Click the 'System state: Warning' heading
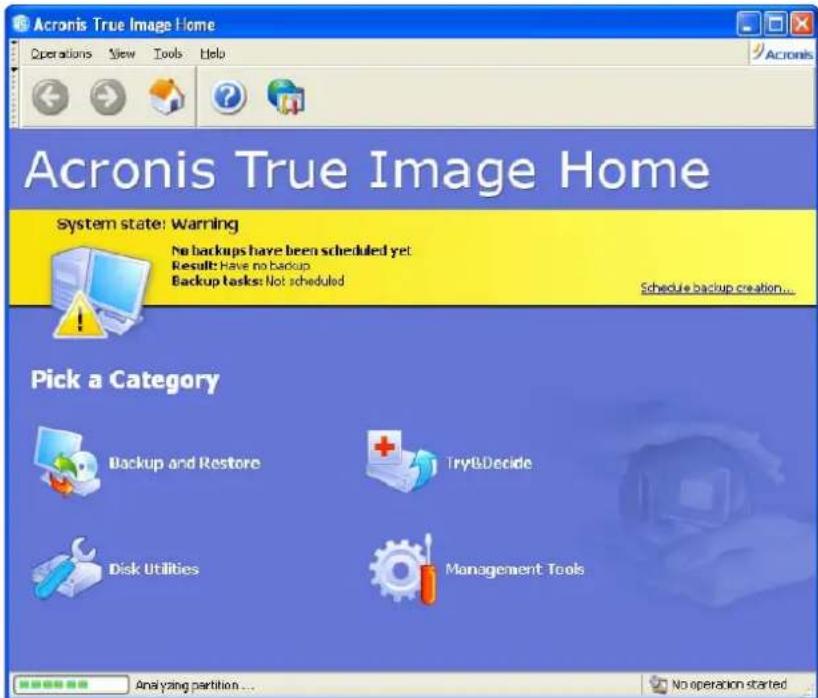 [148, 224]
